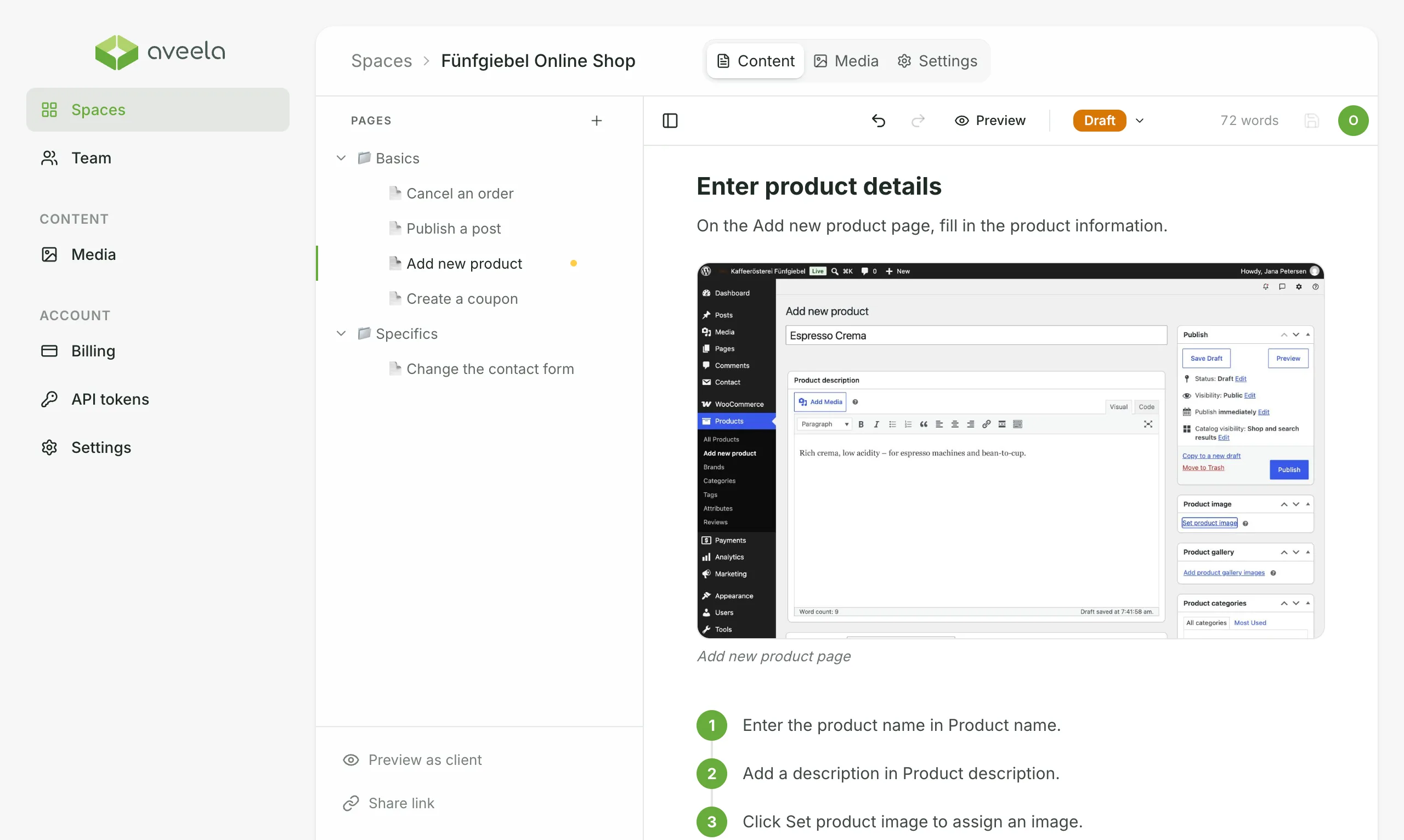Click Share link
Image resolution: width=1404 pixels, height=840 pixels.
tap(389, 803)
